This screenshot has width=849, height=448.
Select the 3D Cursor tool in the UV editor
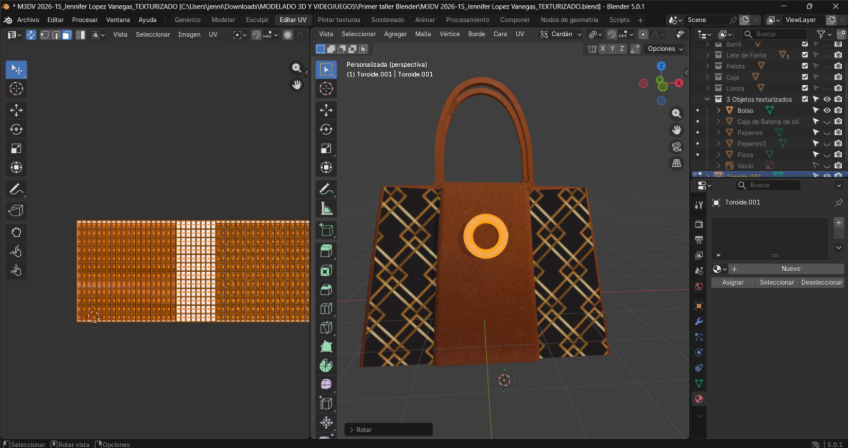coord(17,89)
